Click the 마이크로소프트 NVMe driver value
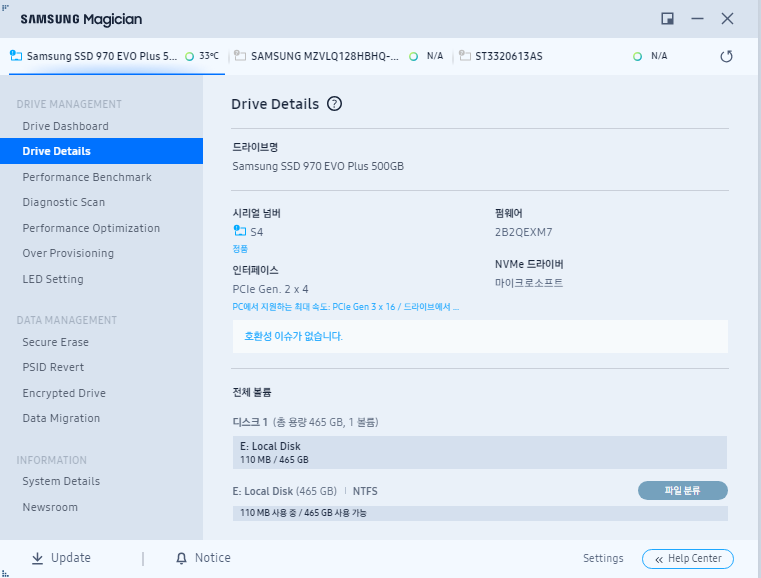 pyautogui.click(x=529, y=283)
